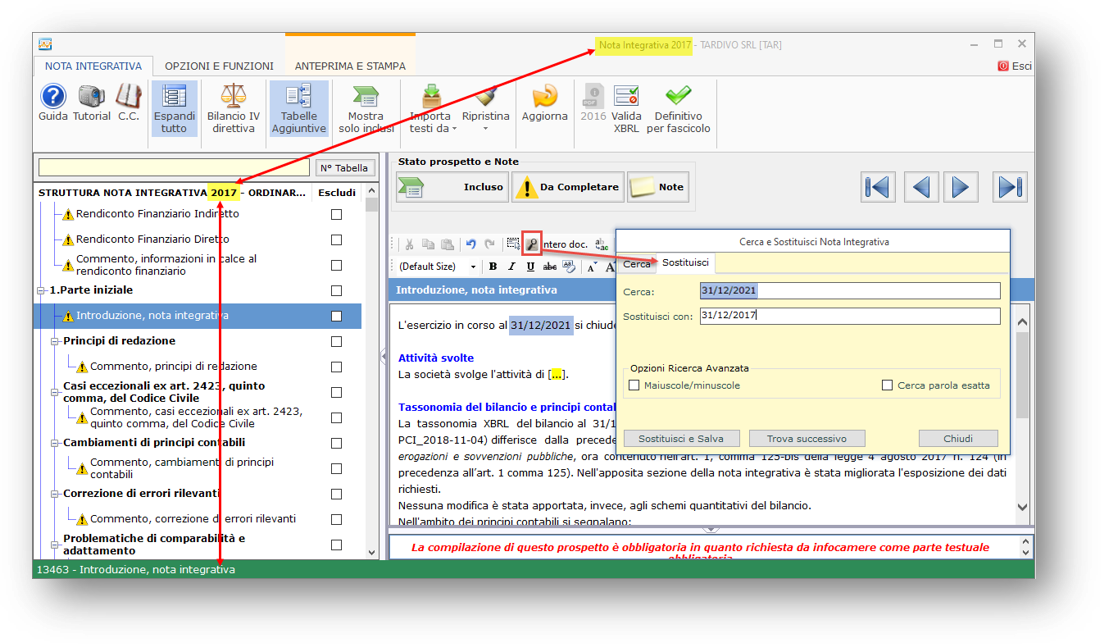Screen dimensions: 1101x644
Task: Click Definitivo per fascicolo checkmark icon
Action: pos(678,96)
